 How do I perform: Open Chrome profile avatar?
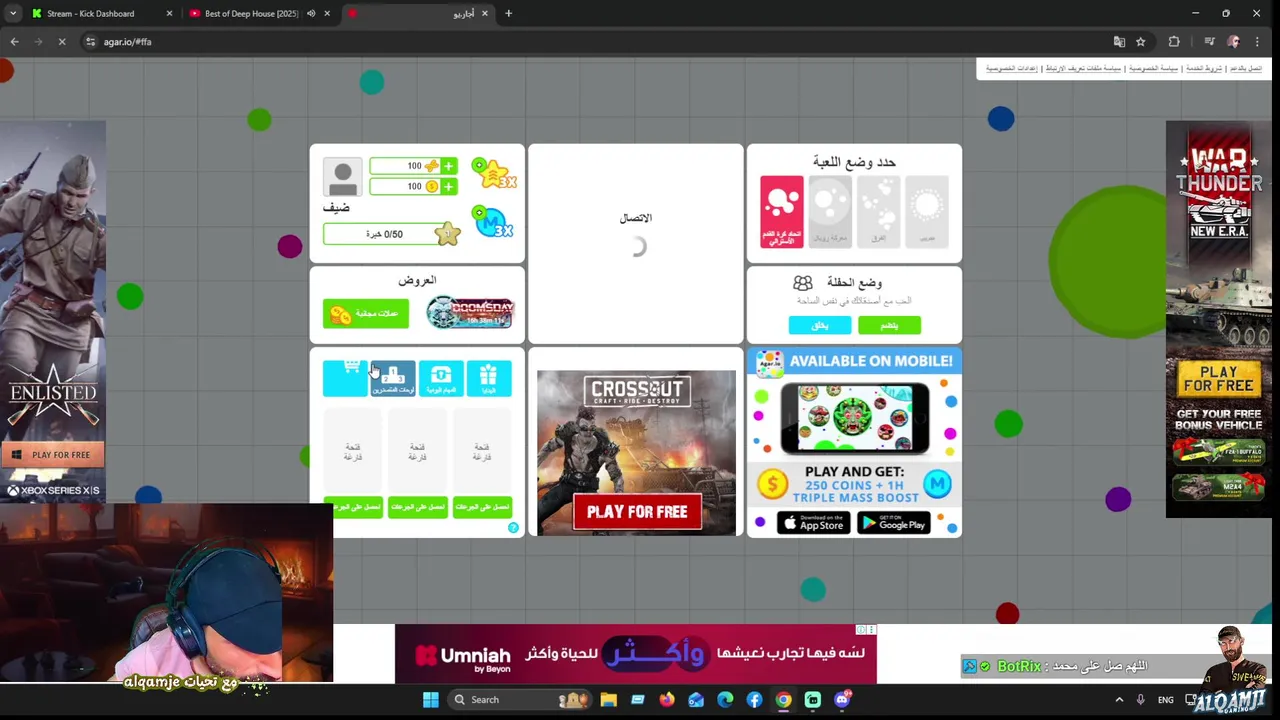(x=1233, y=42)
